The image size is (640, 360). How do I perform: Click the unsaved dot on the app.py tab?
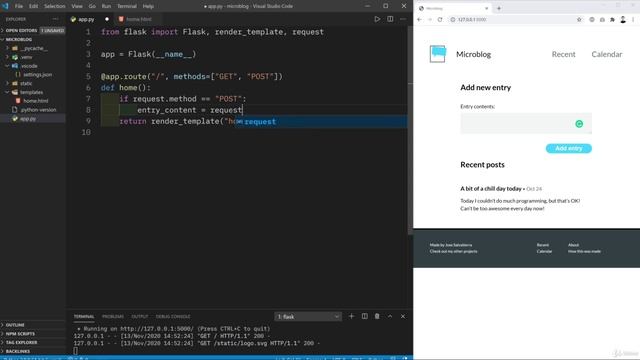[107, 19]
